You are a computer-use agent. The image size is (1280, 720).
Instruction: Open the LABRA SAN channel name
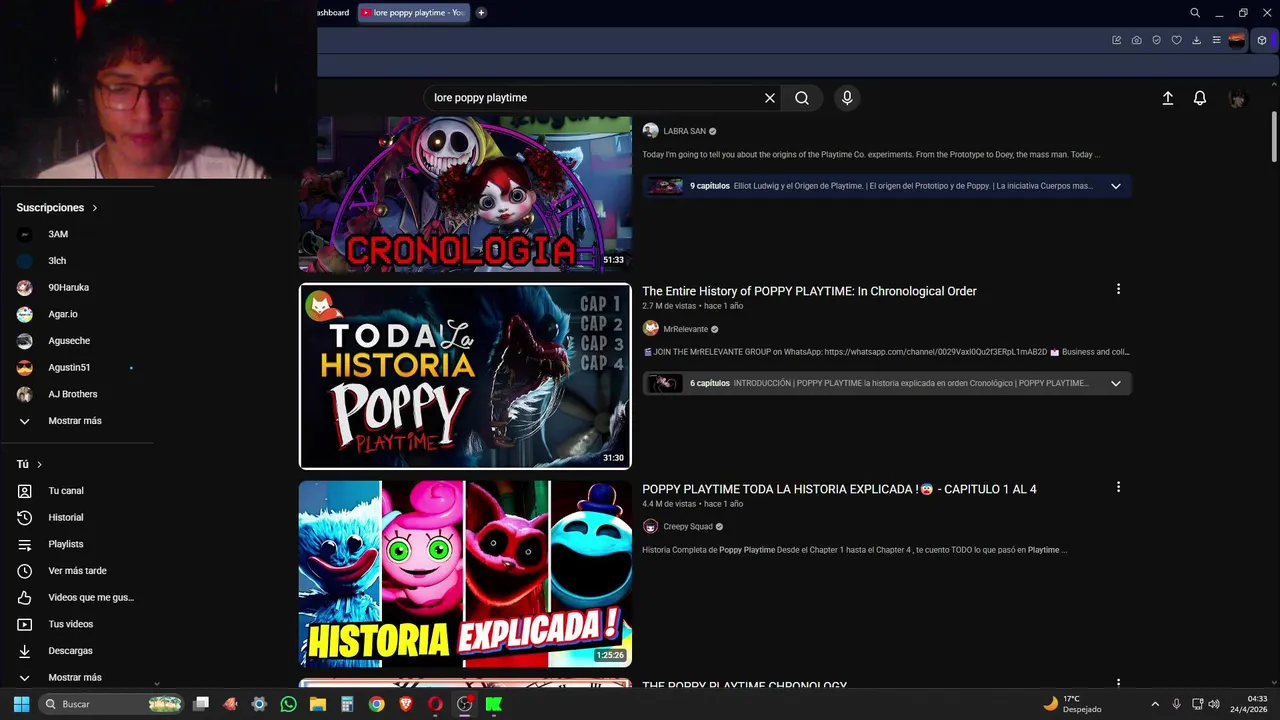(684, 131)
